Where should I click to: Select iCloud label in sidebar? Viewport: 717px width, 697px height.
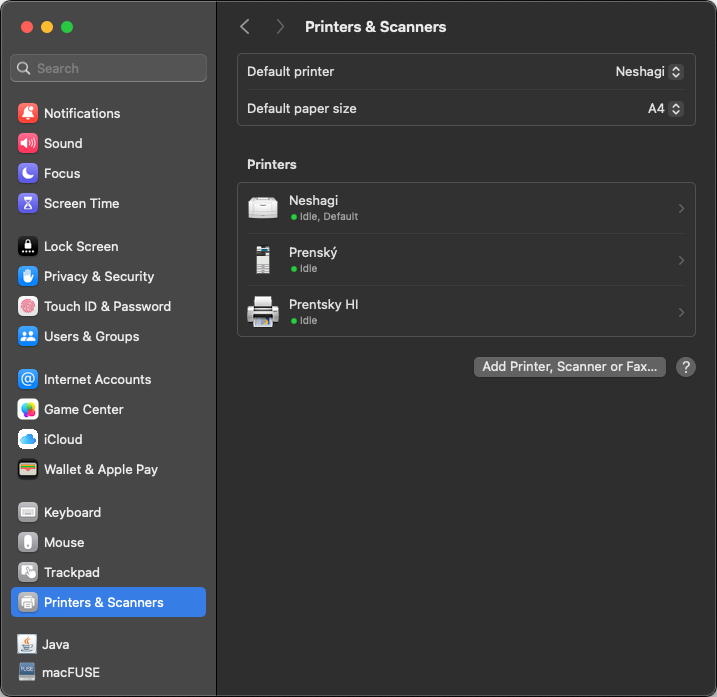(63, 440)
